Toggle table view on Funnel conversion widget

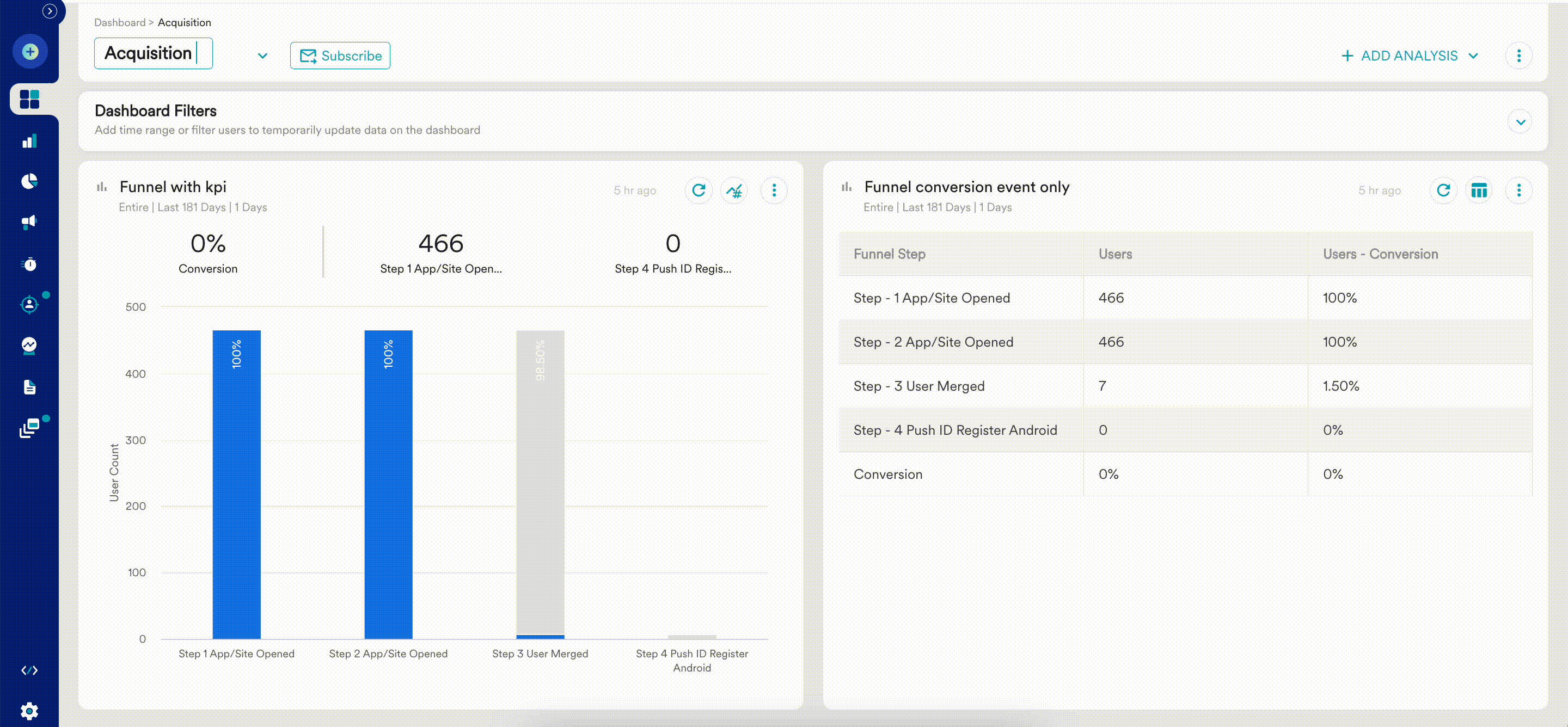coord(1479,190)
